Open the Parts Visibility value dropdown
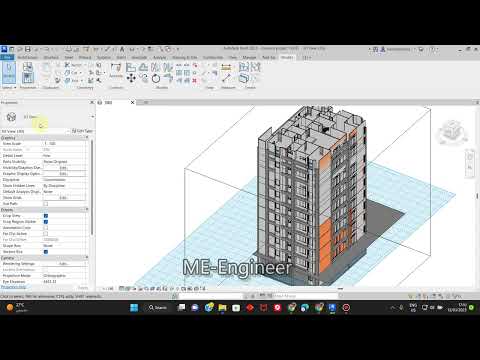This screenshot has width=480, height=360. point(65,162)
